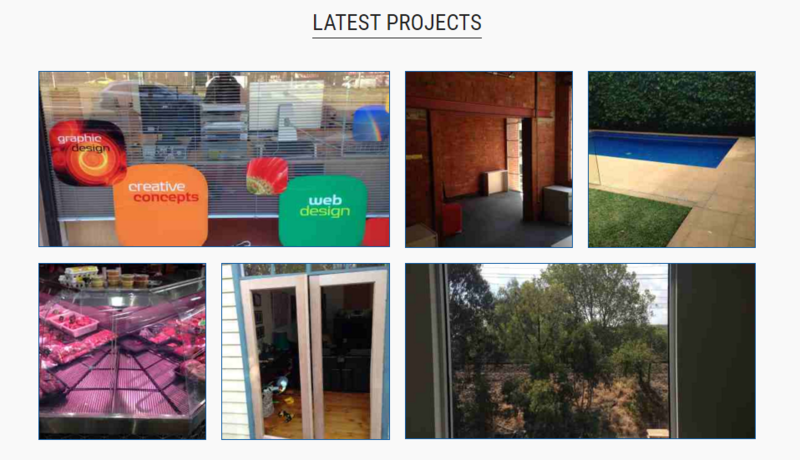
Task: Click the orange 'creative concepts' sticker
Action: click(161, 205)
